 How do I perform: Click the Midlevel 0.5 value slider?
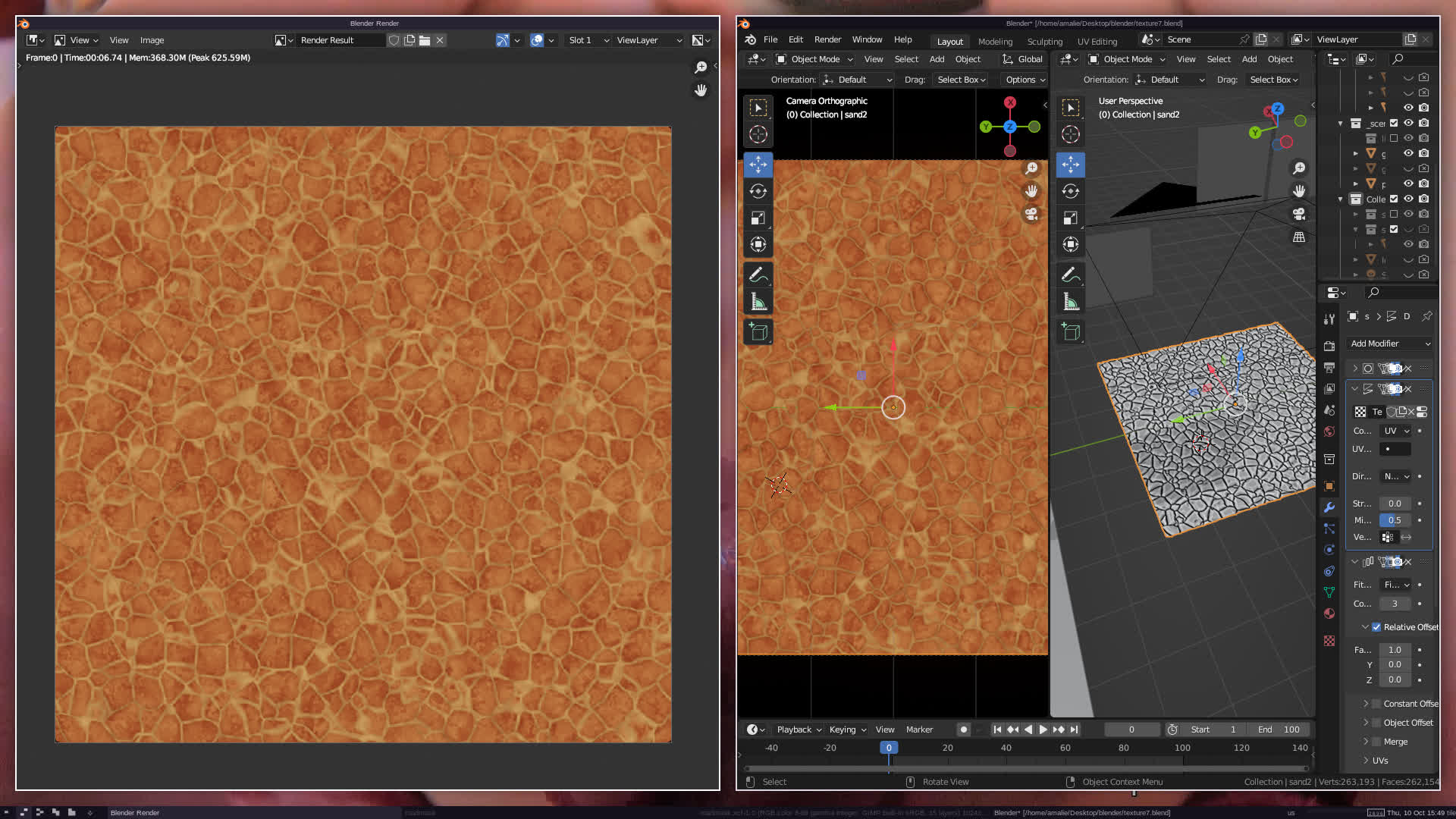[x=1394, y=520]
